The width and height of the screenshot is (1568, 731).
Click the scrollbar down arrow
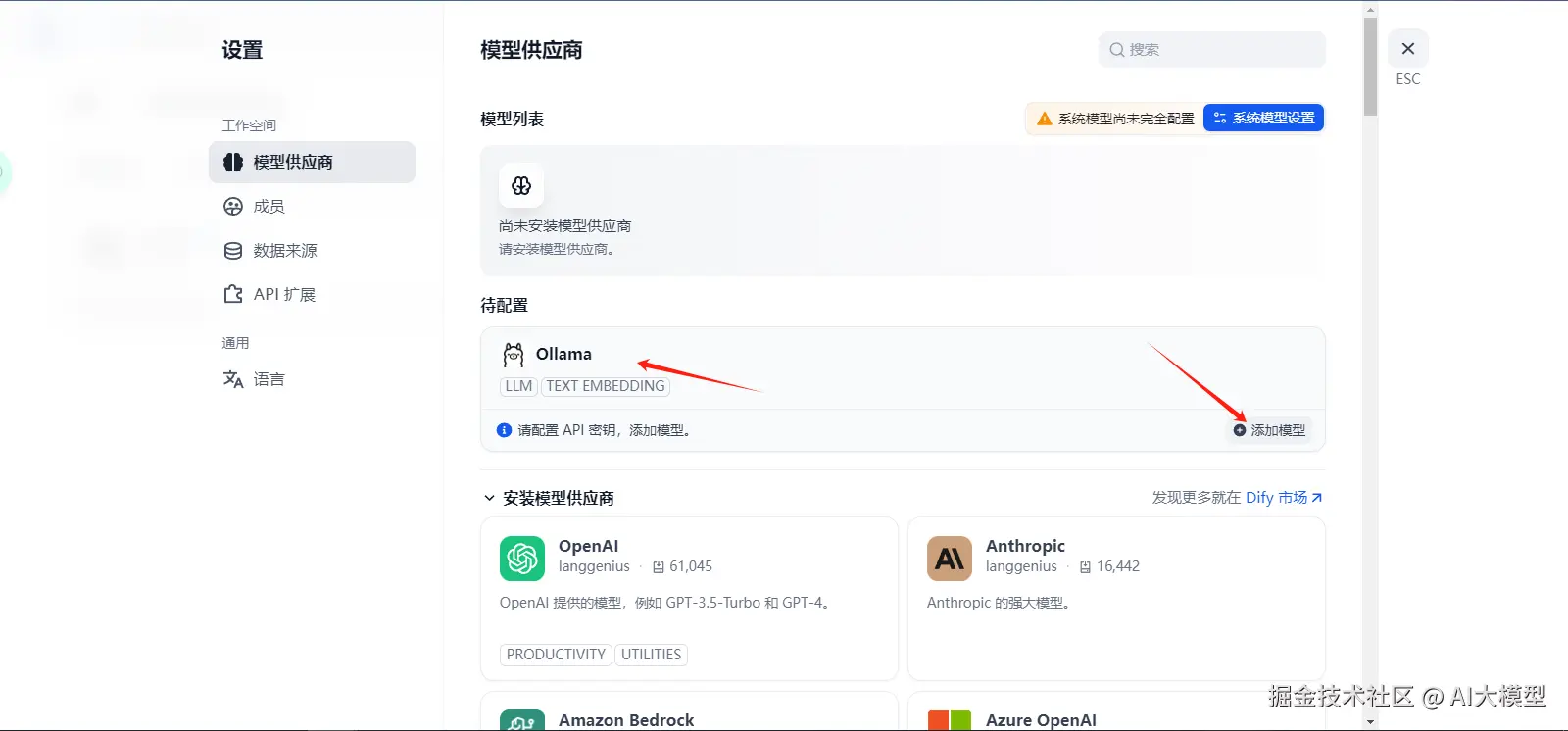1370,722
